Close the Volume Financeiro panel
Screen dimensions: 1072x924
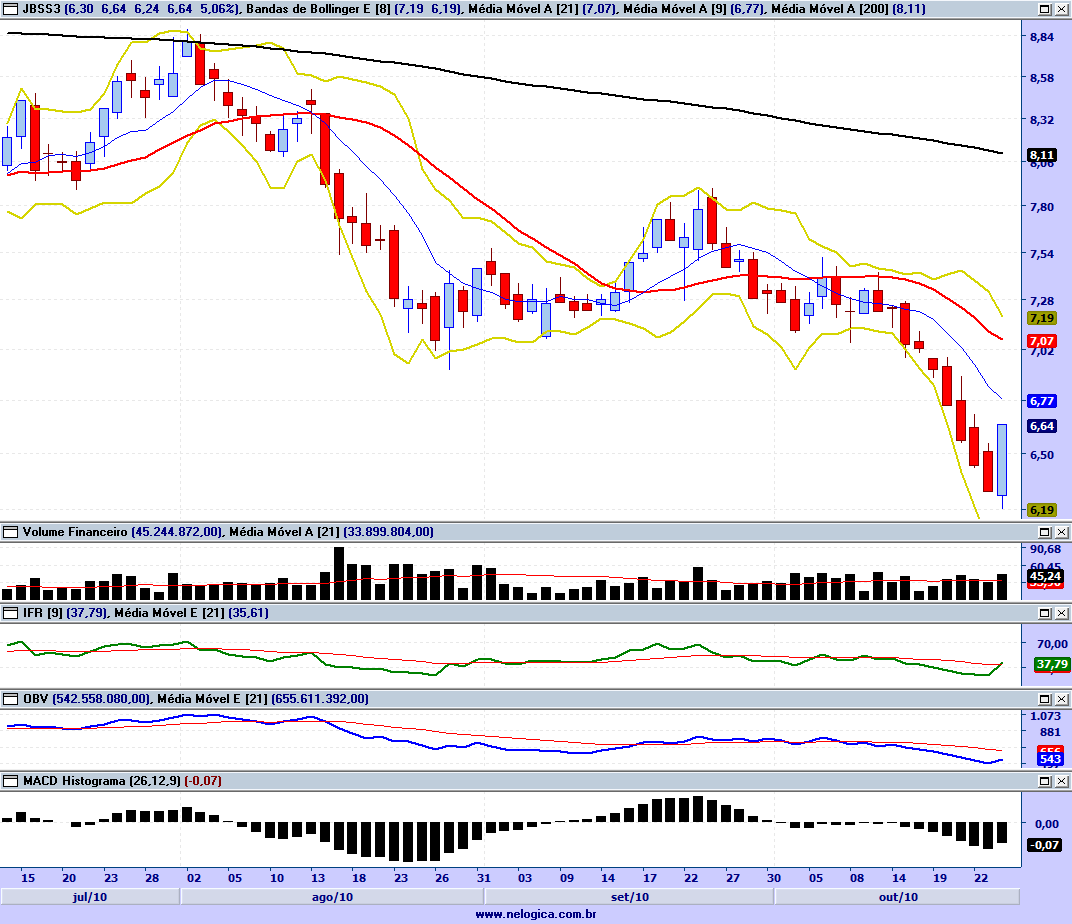1061,532
